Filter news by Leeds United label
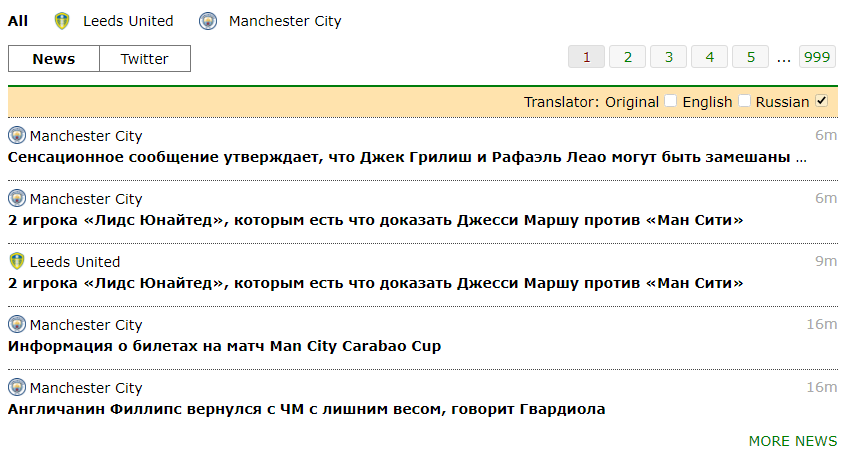Screen dimensions: 859x462 pyautogui.click(x=128, y=21)
